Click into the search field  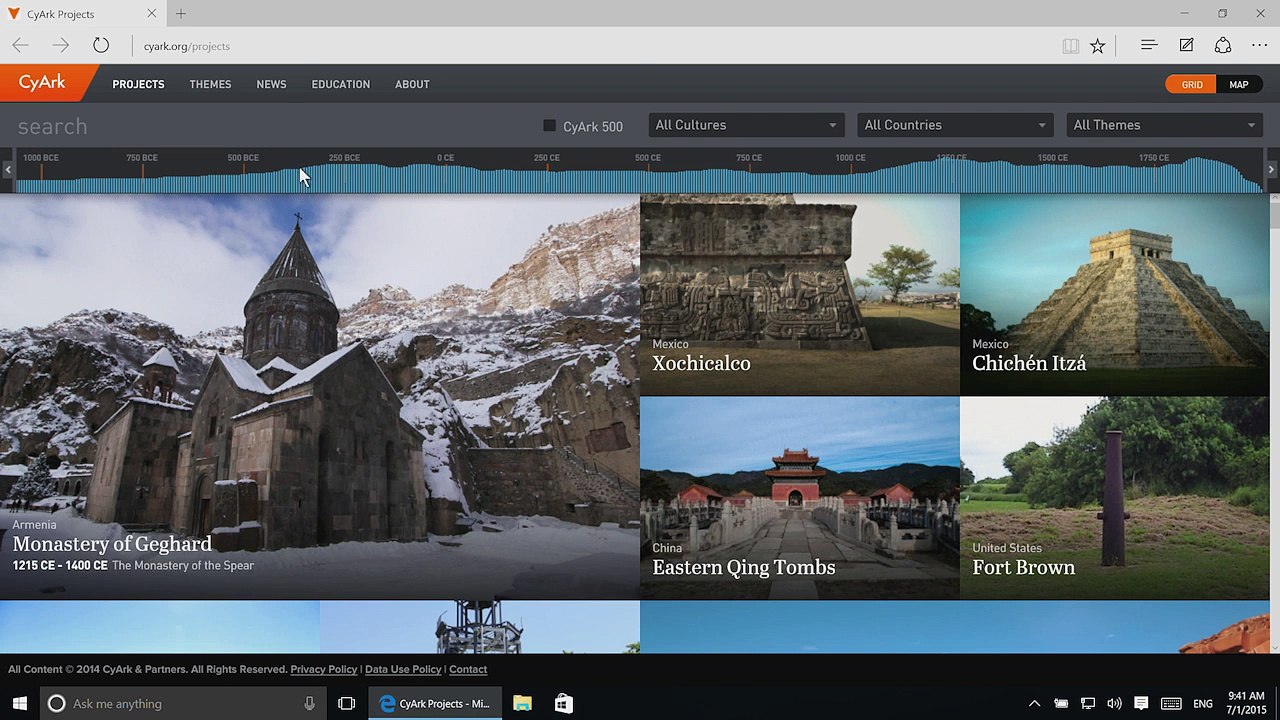coord(270,126)
